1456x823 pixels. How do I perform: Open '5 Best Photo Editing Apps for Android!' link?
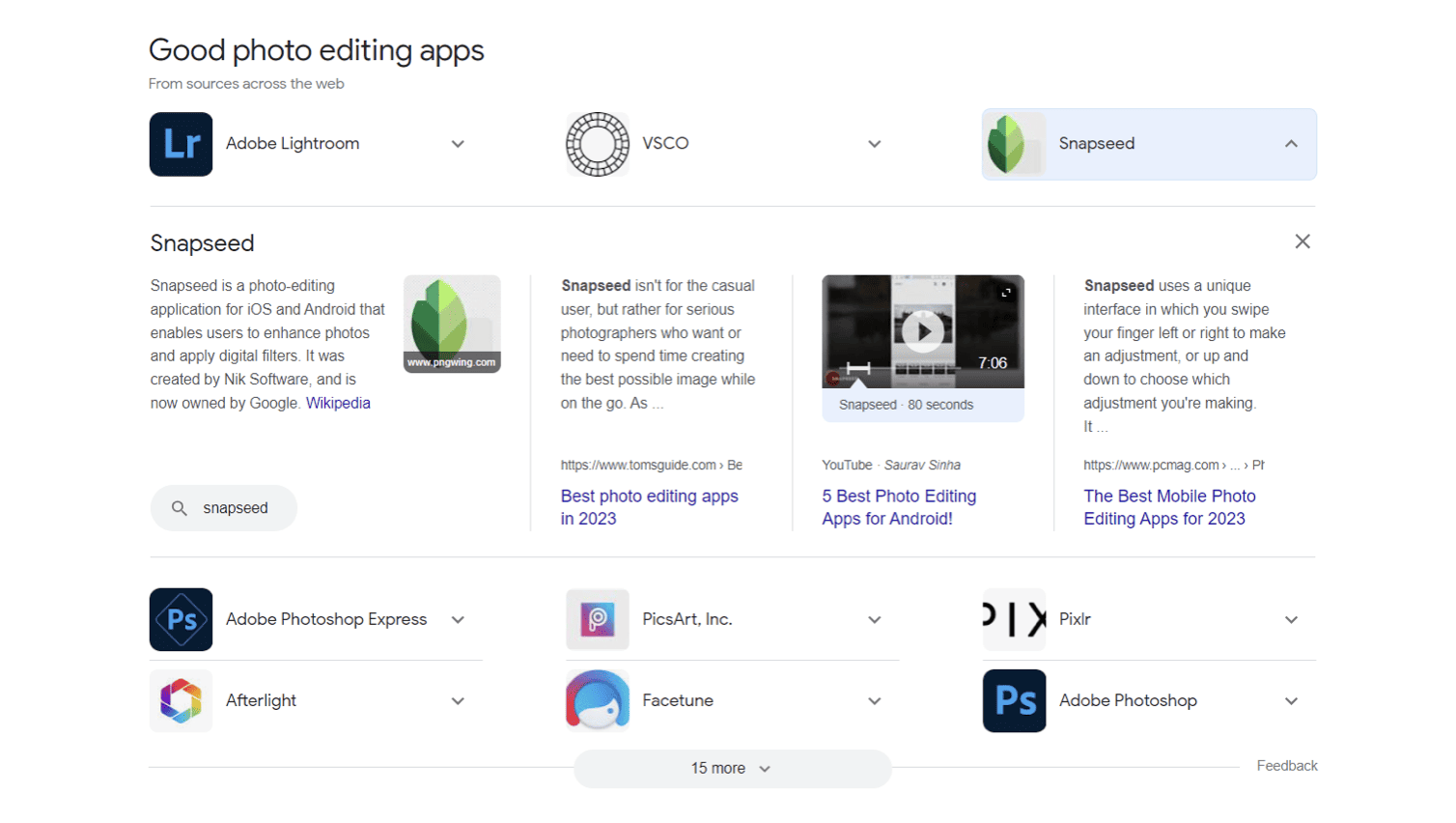pyautogui.click(x=899, y=507)
